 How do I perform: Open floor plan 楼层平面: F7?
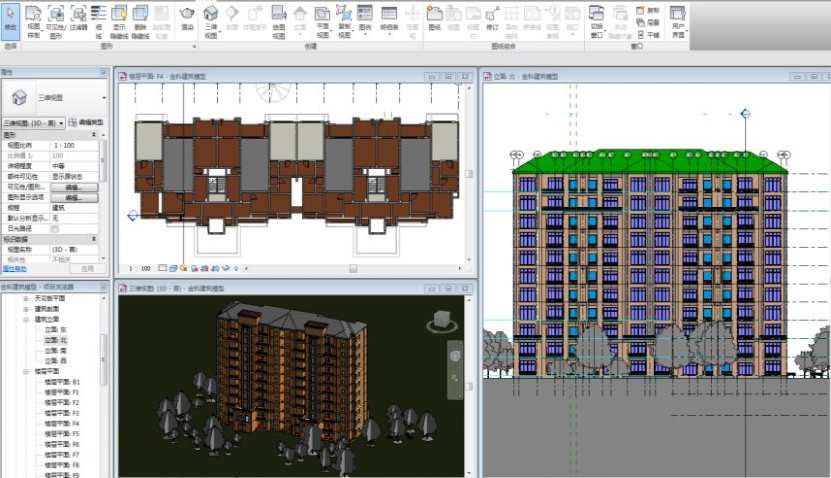pos(62,455)
